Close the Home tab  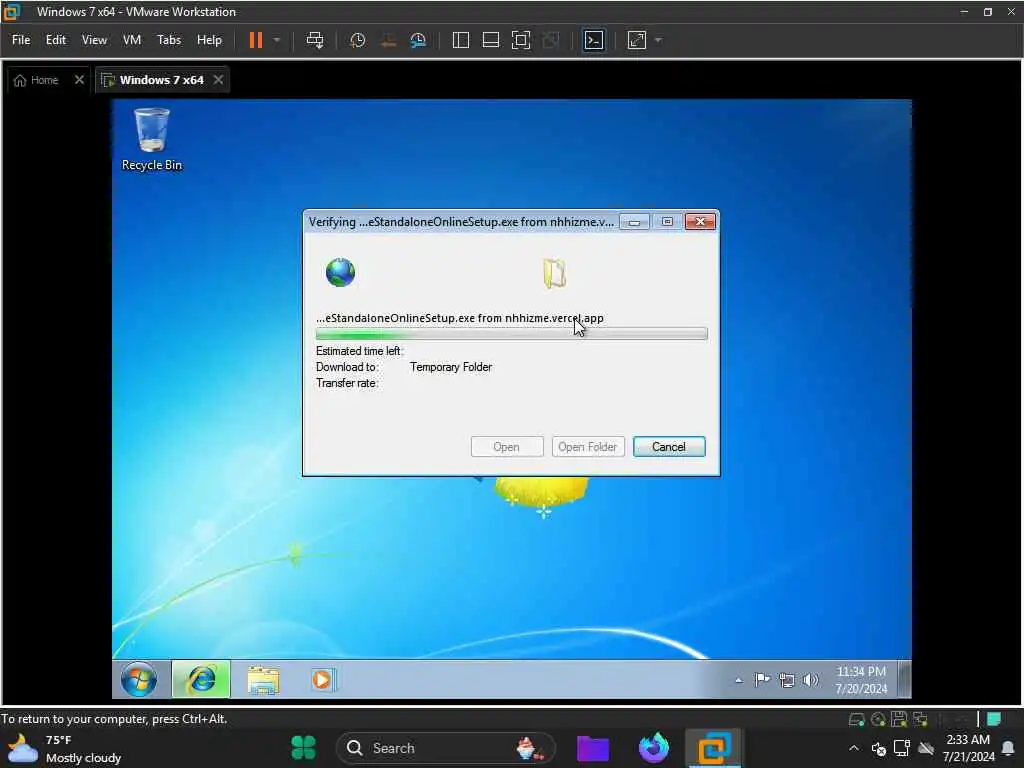point(79,80)
